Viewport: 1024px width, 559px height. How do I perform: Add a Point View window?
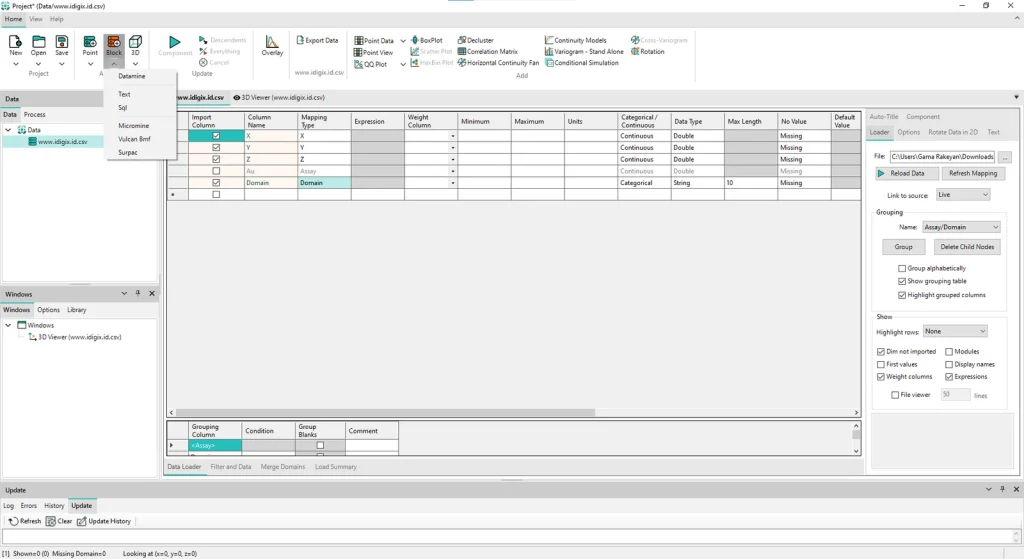pyautogui.click(x=374, y=52)
